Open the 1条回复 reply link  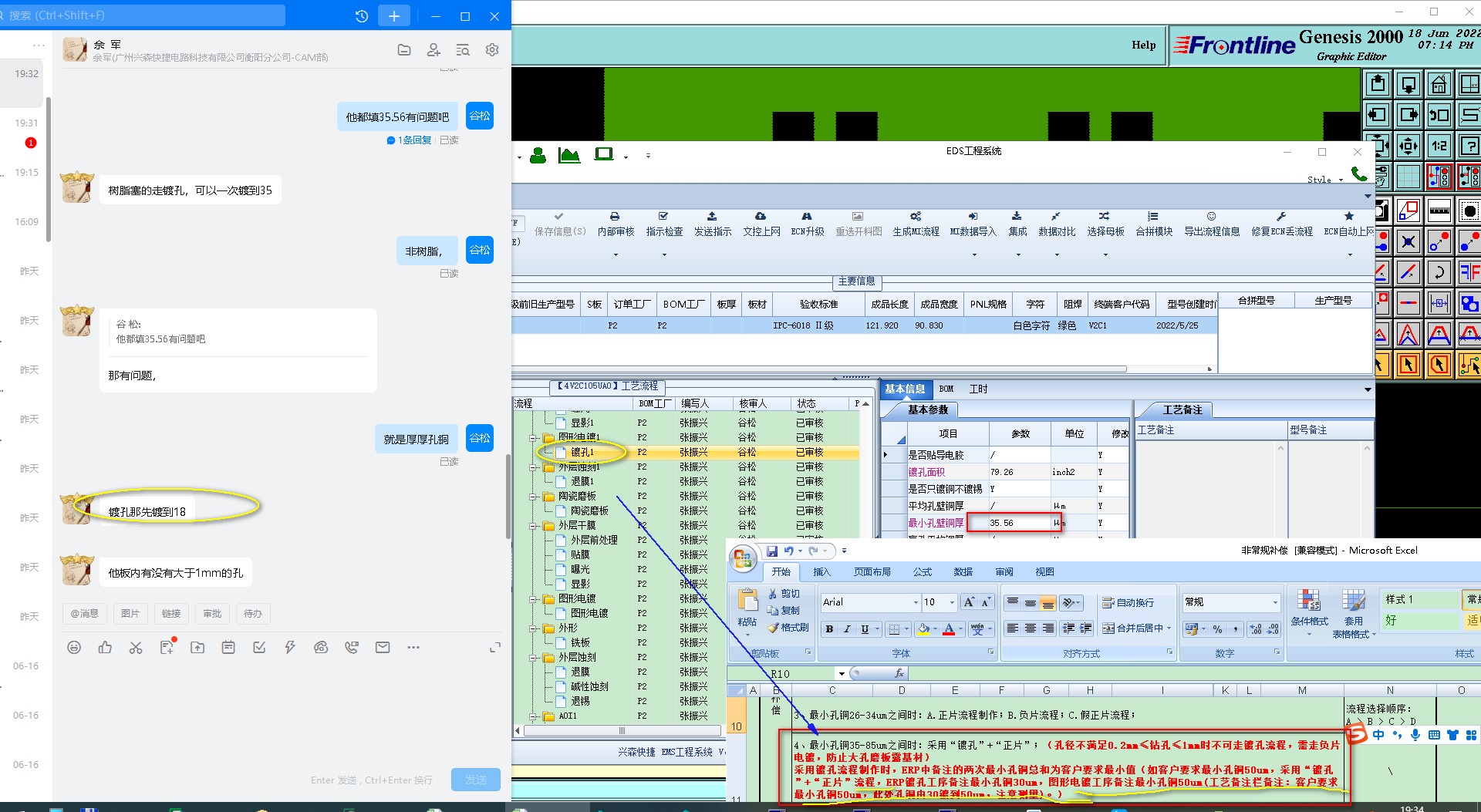pyautogui.click(x=410, y=140)
